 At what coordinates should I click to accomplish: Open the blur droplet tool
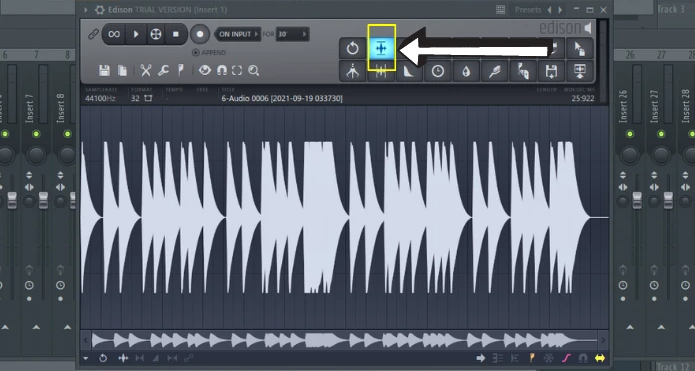466,71
